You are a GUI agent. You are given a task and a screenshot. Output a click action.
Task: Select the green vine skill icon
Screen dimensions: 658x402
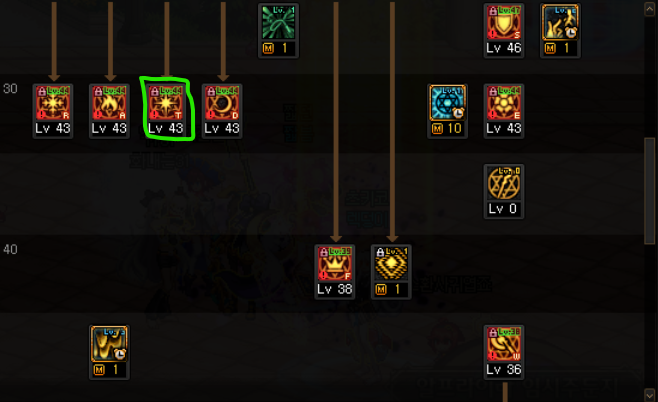click(x=278, y=23)
